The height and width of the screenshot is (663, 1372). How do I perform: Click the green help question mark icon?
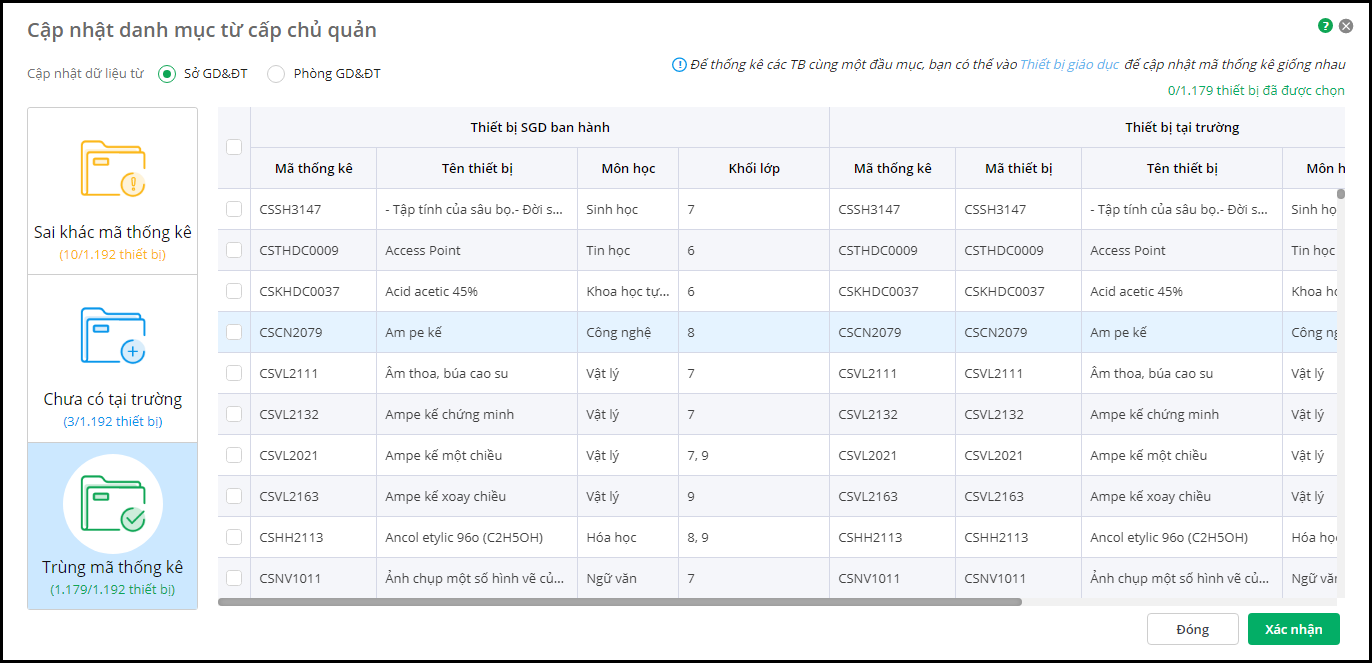1326,26
